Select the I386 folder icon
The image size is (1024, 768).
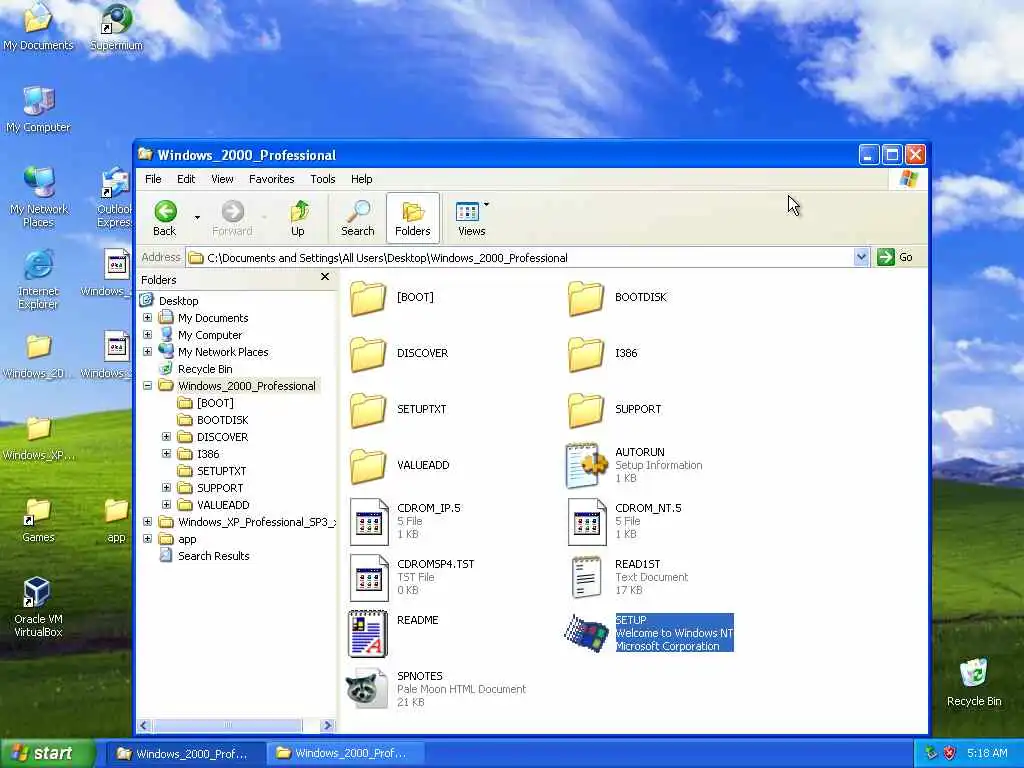tap(586, 355)
